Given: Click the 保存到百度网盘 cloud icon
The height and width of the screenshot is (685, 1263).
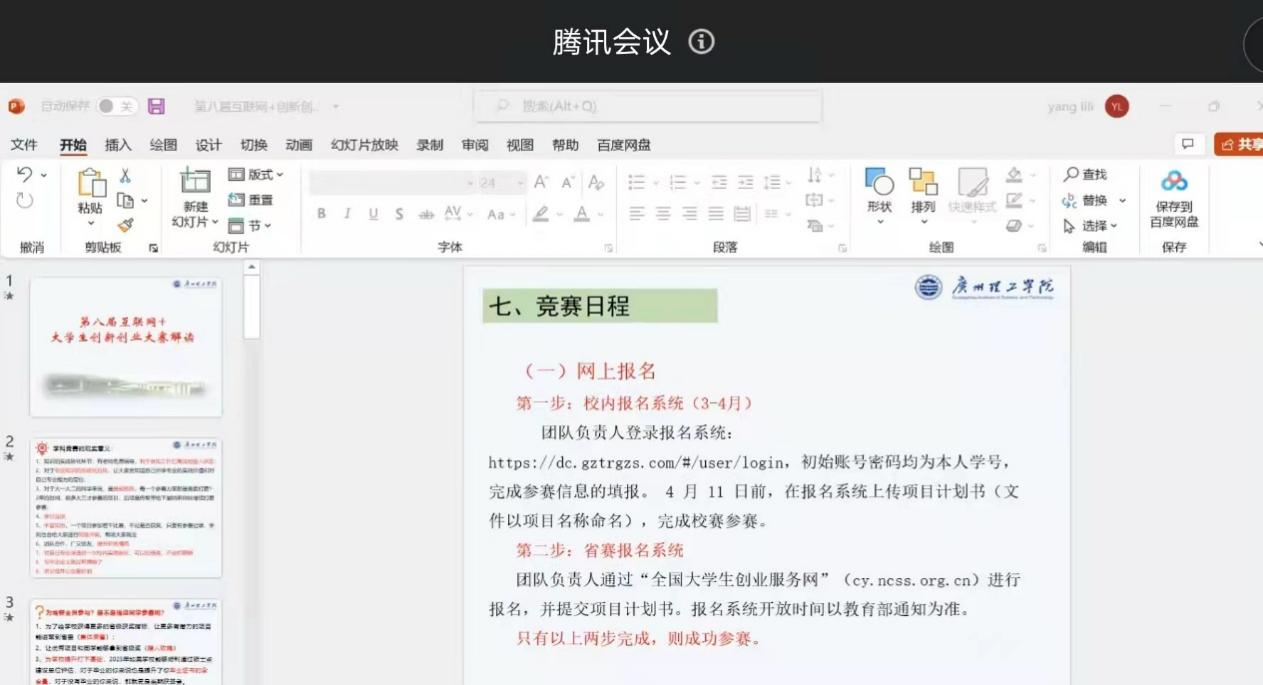Looking at the screenshot, I should pyautogui.click(x=1173, y=181).
